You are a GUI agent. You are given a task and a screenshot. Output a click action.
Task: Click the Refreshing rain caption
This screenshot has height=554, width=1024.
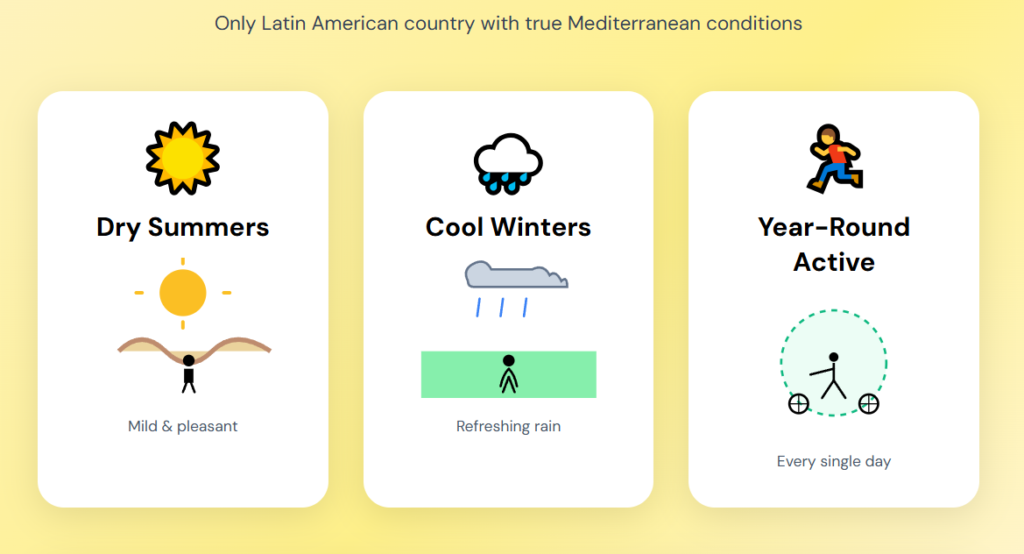508,426
